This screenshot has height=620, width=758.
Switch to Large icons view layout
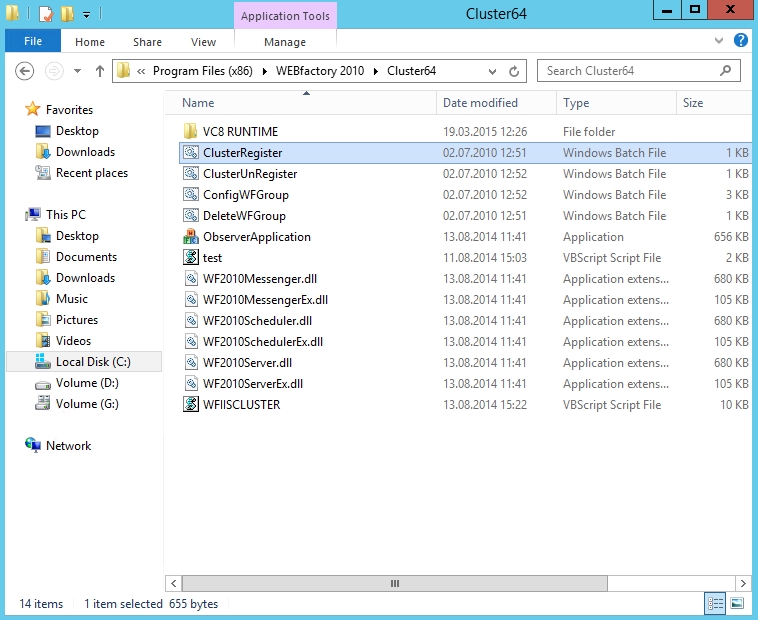tap(737, 604)
